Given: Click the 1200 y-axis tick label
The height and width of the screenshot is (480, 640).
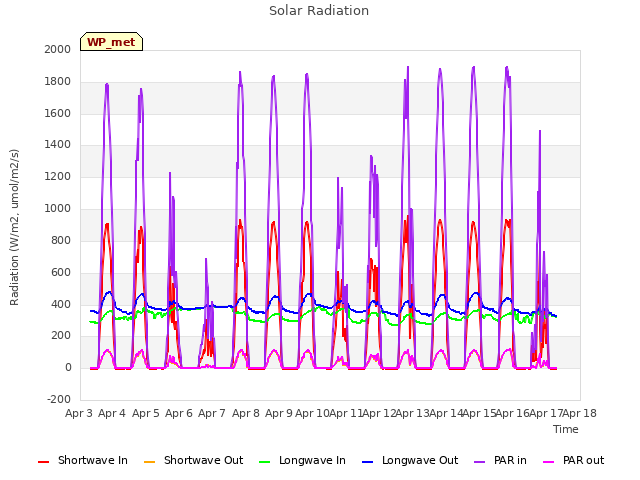Looking at the screenshot, I should [x=58, y=177].
